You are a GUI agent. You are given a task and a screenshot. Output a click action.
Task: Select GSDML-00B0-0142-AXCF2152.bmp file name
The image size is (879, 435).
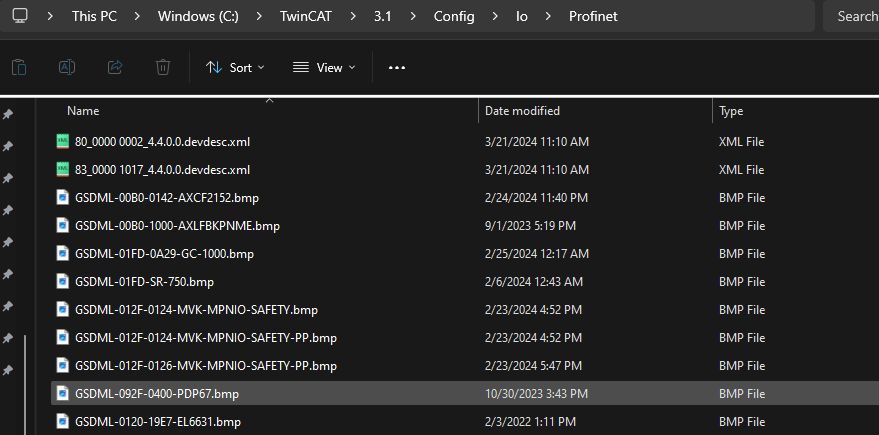(167, 198)
